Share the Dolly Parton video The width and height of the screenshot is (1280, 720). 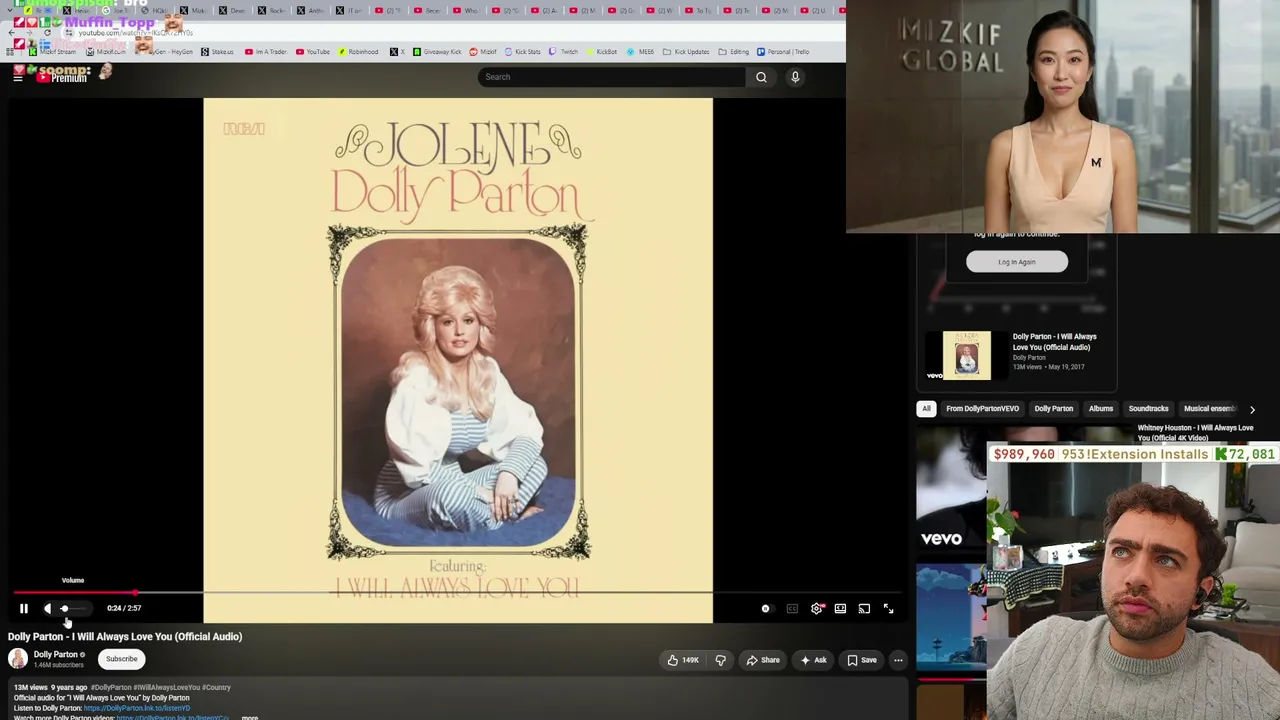click(763, 660)
